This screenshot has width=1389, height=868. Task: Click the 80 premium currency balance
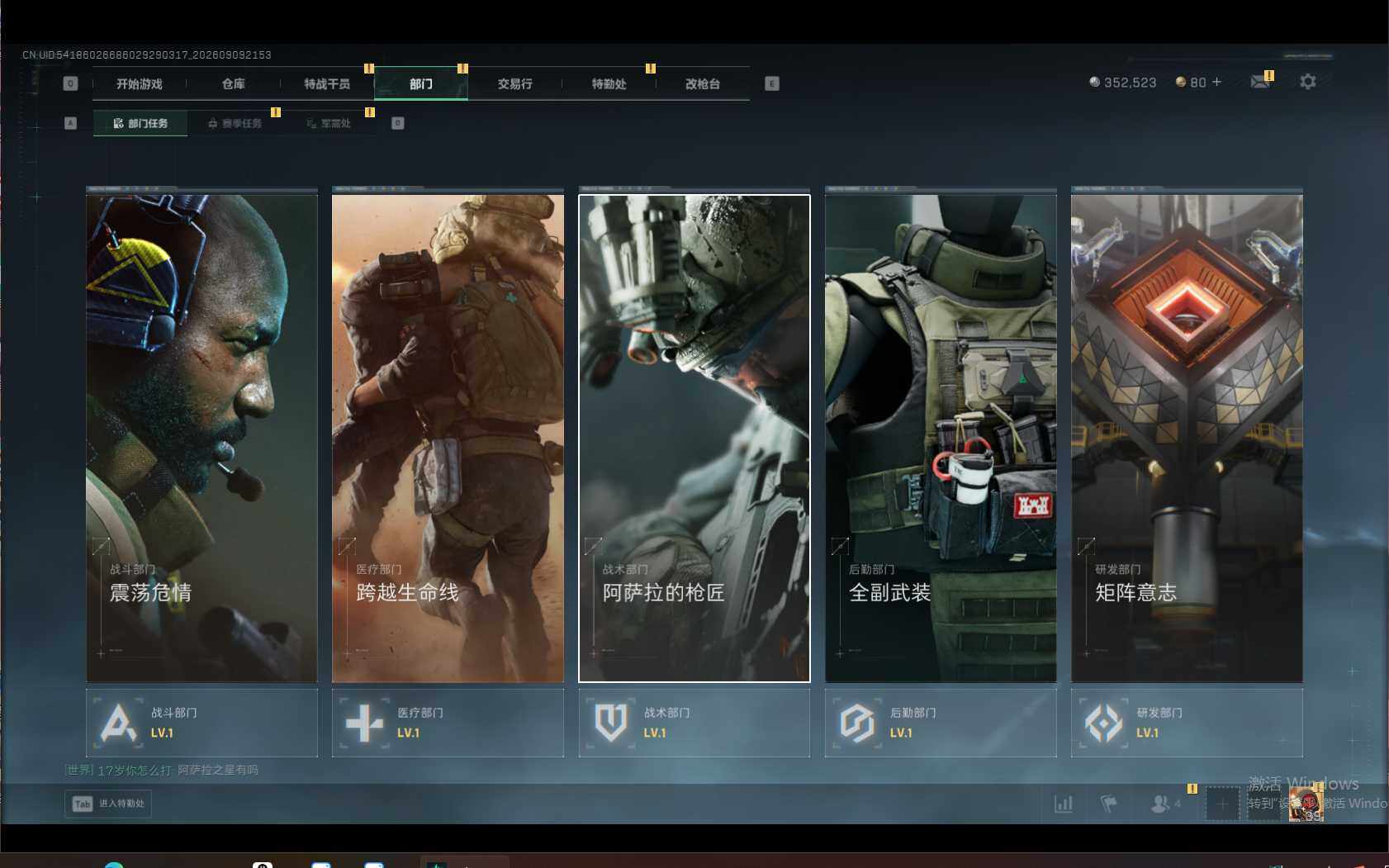(1191, 83)
